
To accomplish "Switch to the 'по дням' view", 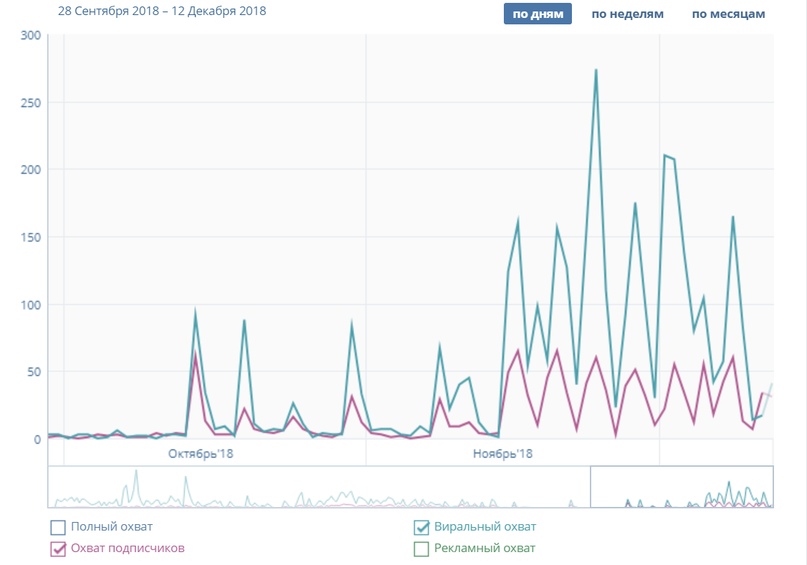I will 537,14.
